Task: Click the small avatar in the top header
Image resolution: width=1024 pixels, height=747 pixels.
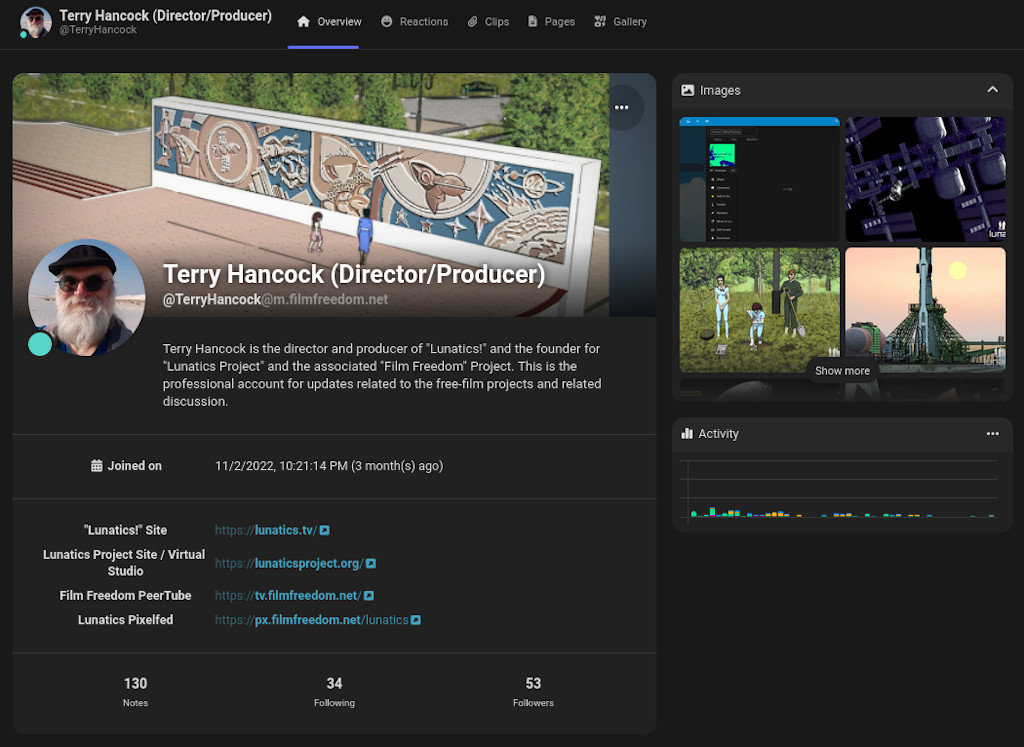Action: 36,23
